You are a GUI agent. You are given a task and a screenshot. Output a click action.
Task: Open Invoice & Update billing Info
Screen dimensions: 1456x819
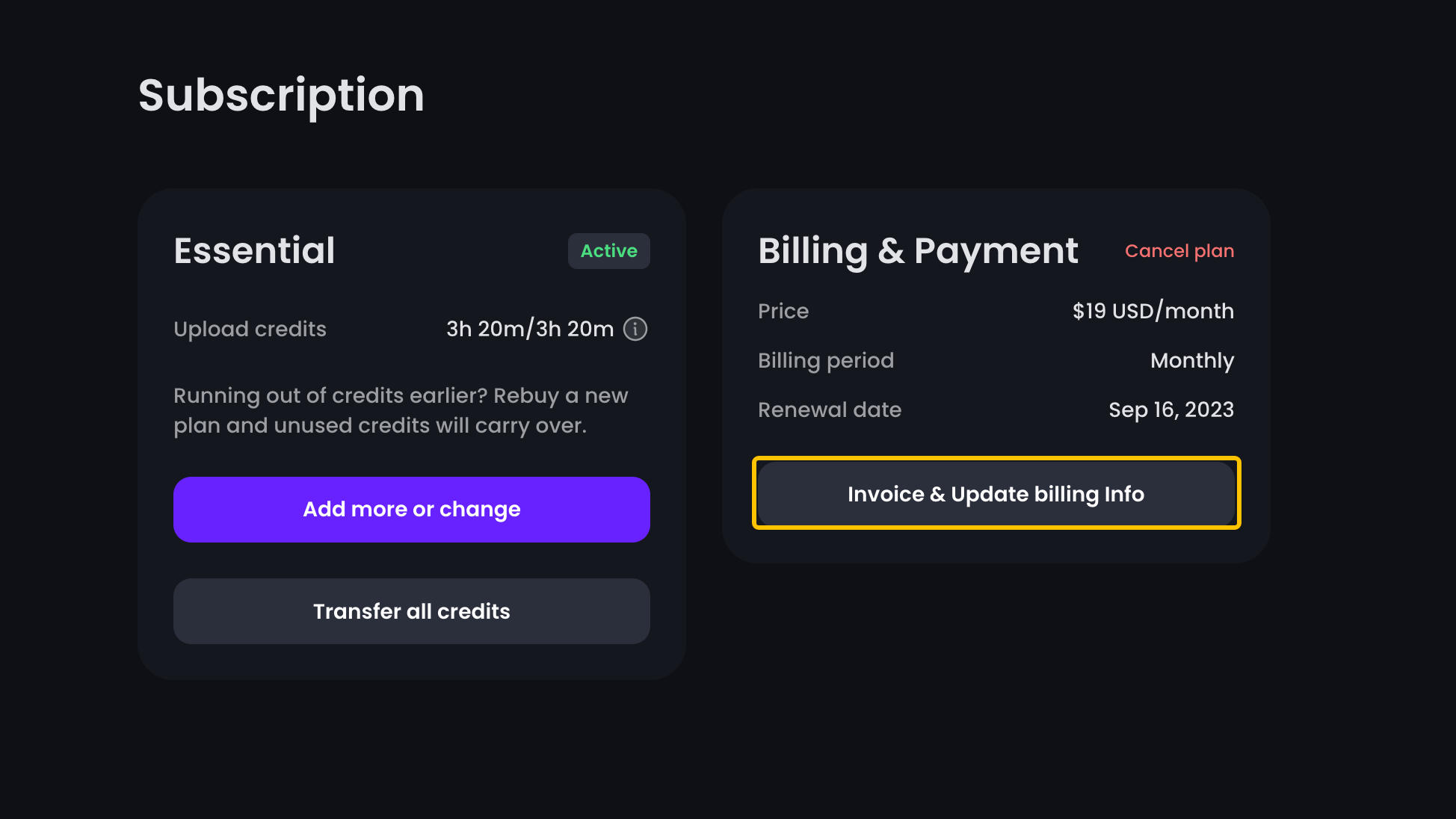click(x=996, y=494)
